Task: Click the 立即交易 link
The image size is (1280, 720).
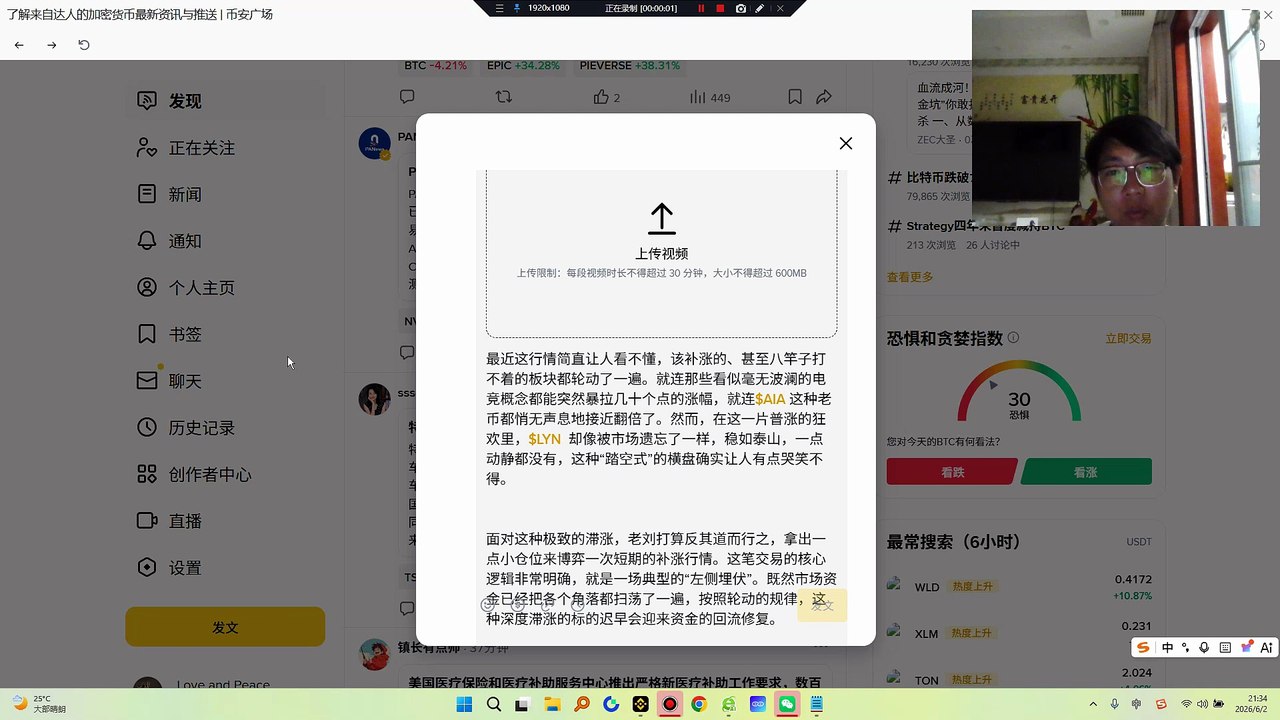Action: pyautogui.click(x=1128, y=339)
